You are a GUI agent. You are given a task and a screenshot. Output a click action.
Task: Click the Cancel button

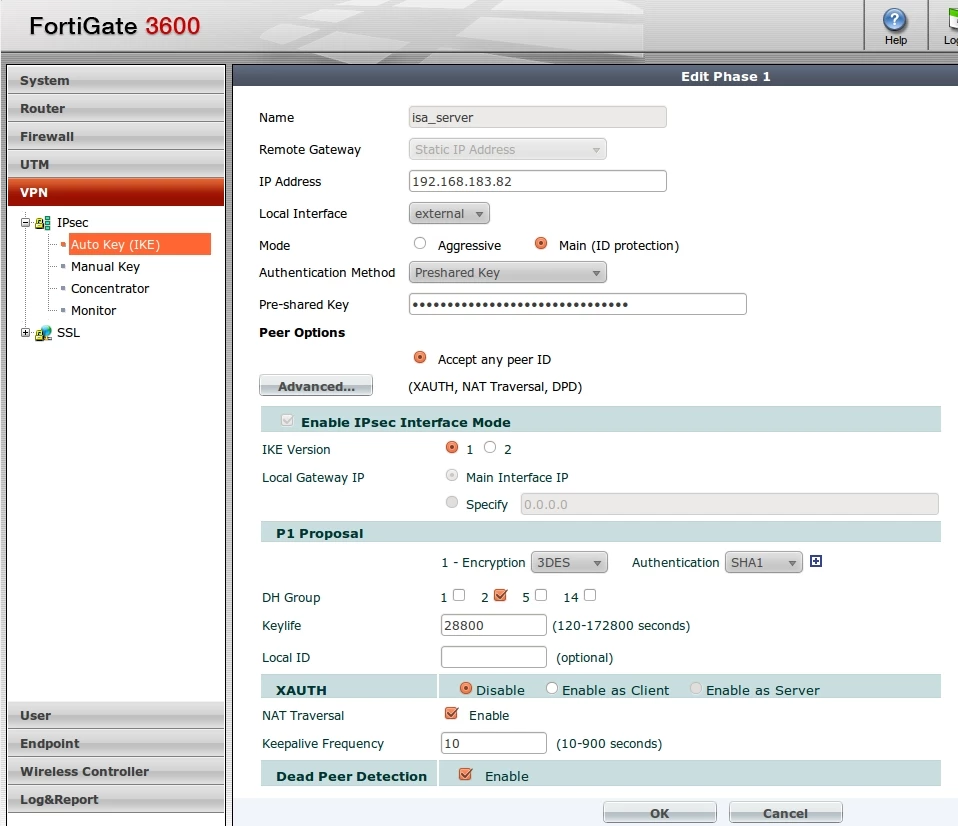point(785,813)
